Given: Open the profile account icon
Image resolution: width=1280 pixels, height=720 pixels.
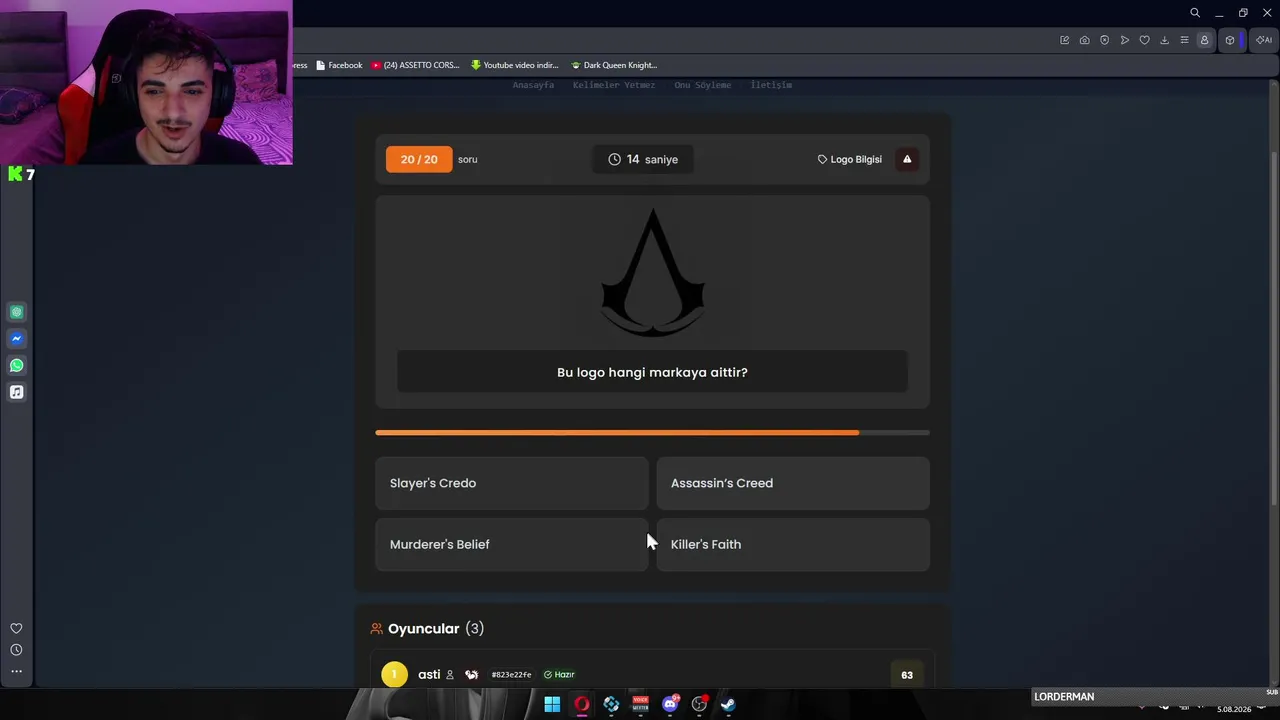Looking at the screenshot, I should click(1204, 40).
